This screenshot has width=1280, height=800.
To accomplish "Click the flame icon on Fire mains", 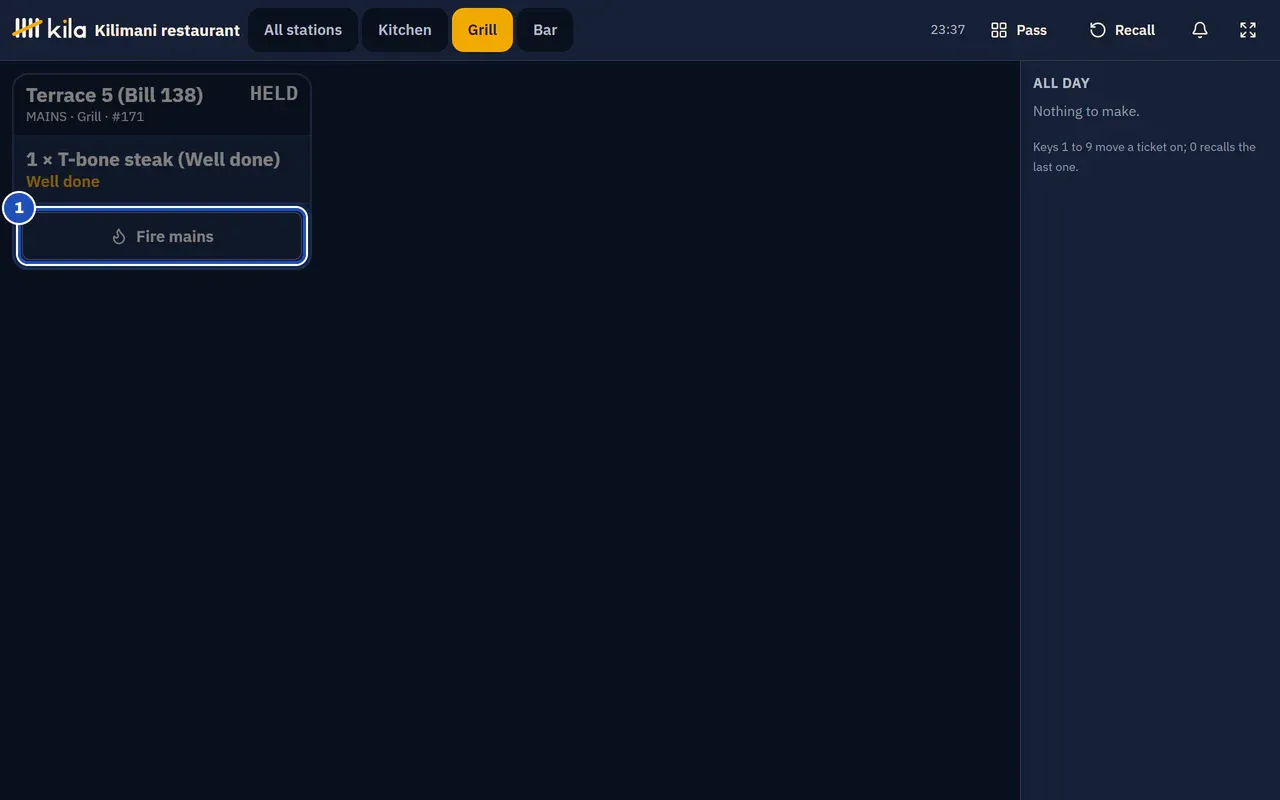I will click(119, 237).
